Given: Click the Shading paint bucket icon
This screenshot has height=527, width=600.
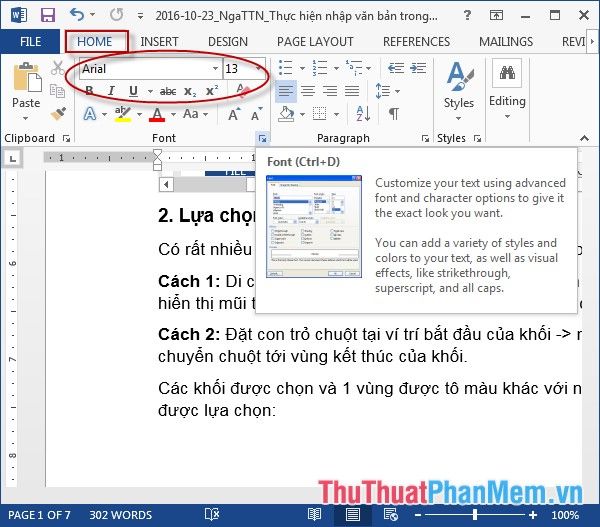Looking at the screenshot, I should coord(285,114).
